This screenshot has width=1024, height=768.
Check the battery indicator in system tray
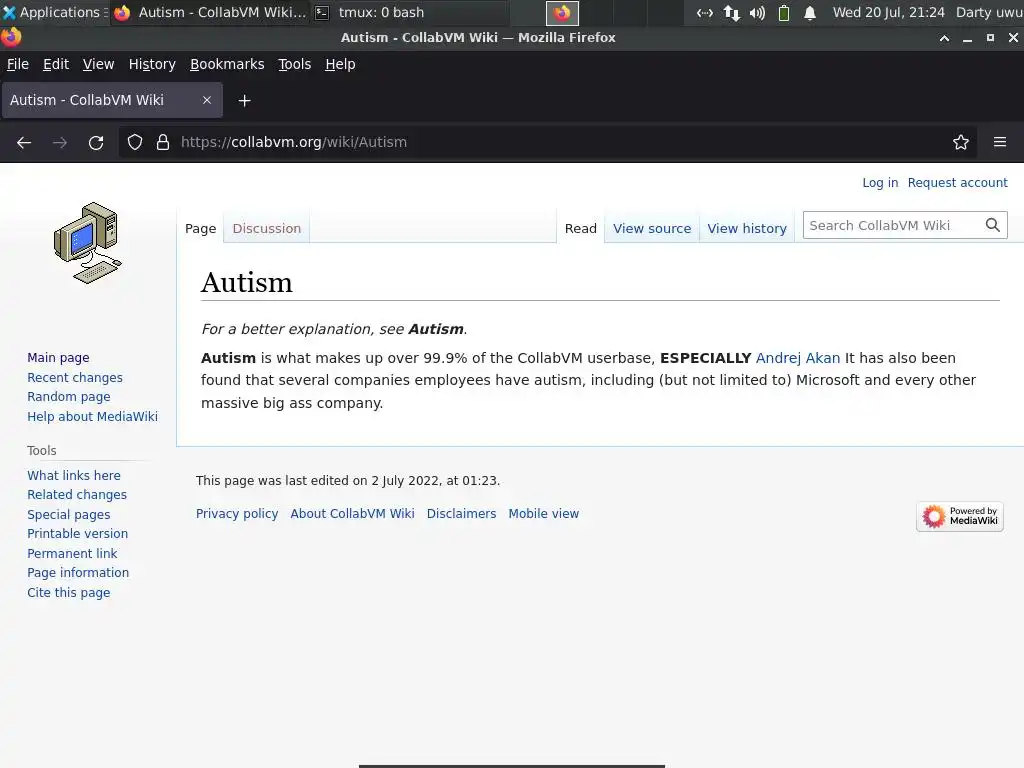click(x=784, y=12)
